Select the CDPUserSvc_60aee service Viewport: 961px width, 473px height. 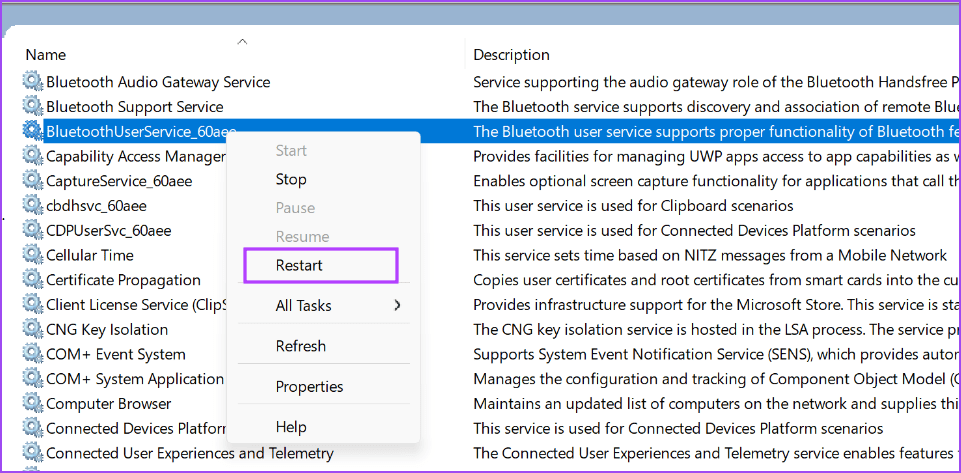pyautogui.click(x=108, y=230)
